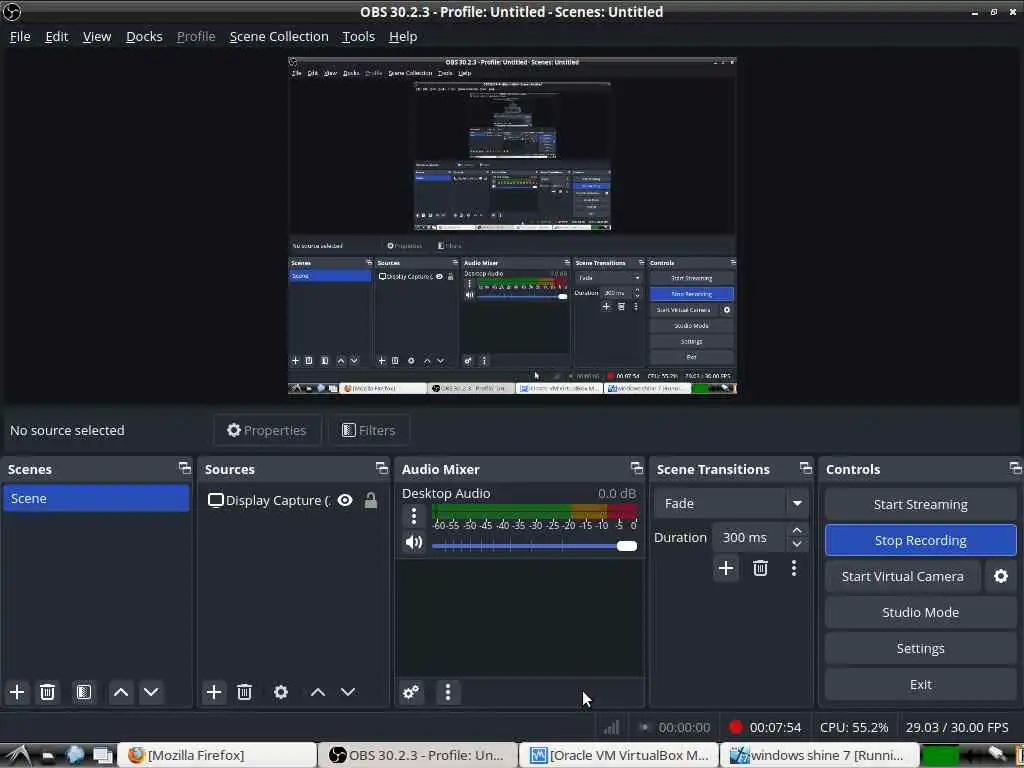Screen dimensions: 1024x768
Task: Toggle Display Capture lock icon
Action: 371,500
